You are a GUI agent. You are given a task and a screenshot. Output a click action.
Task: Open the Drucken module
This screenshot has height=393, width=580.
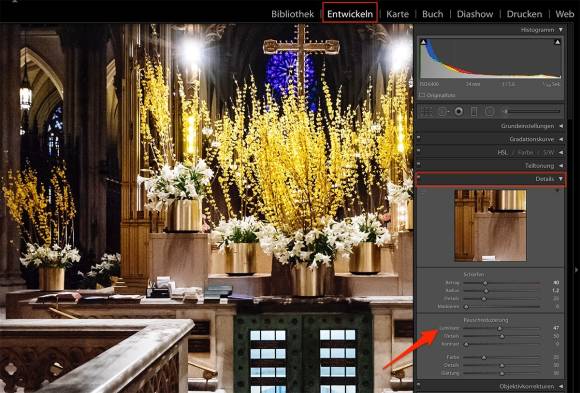coord(524,14)
